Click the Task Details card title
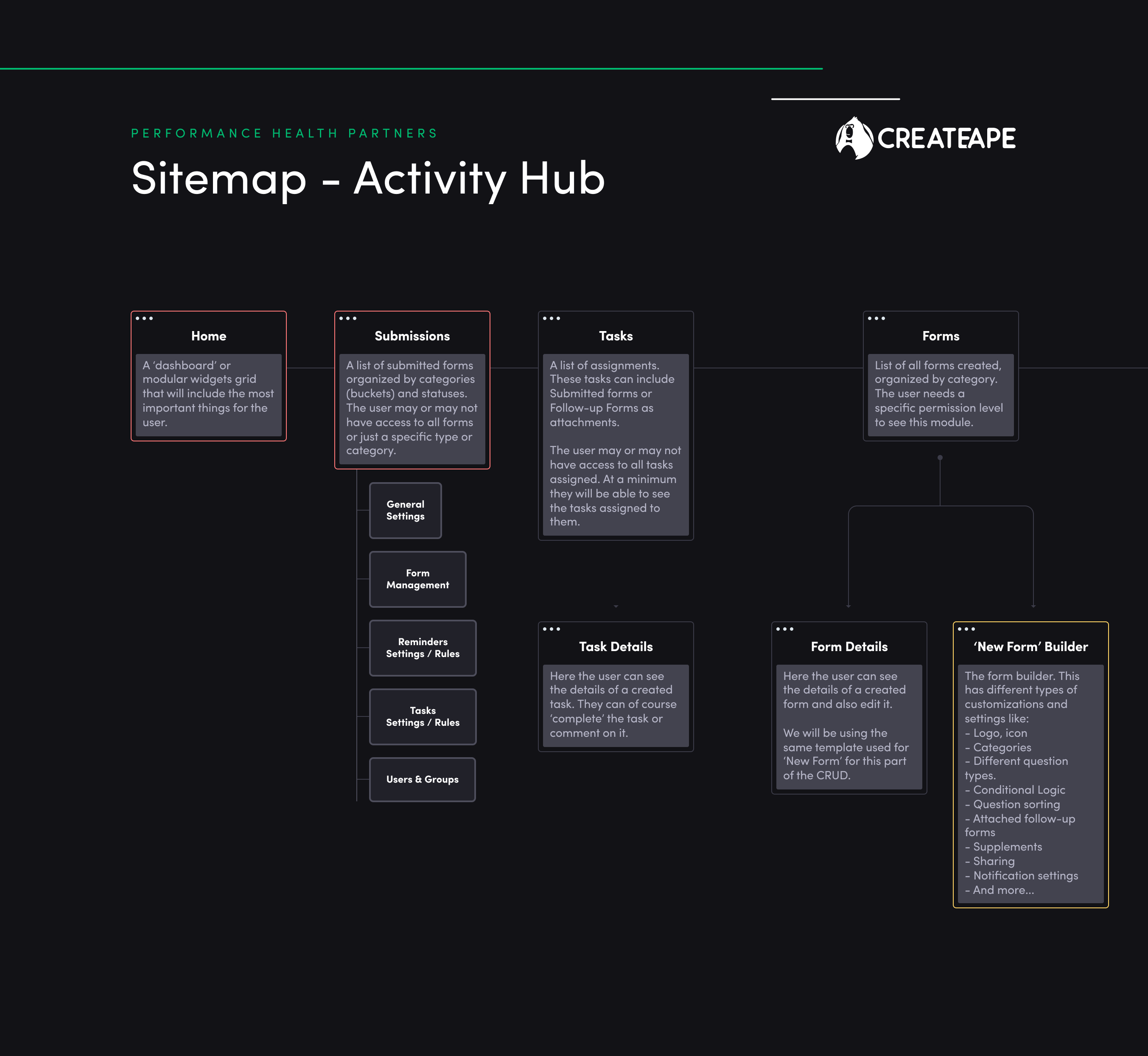The image size is (1148, 1056). pos(616,647)
